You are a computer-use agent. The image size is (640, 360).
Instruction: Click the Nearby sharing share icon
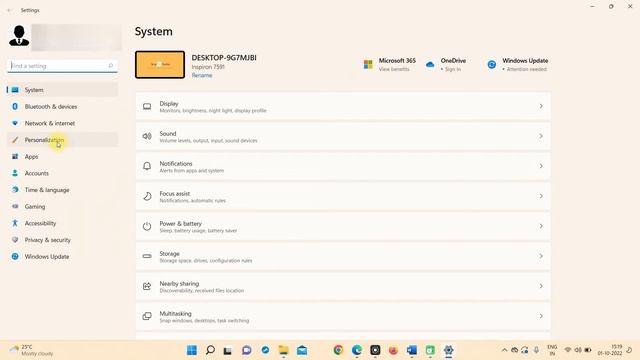[x=147, y=286]
